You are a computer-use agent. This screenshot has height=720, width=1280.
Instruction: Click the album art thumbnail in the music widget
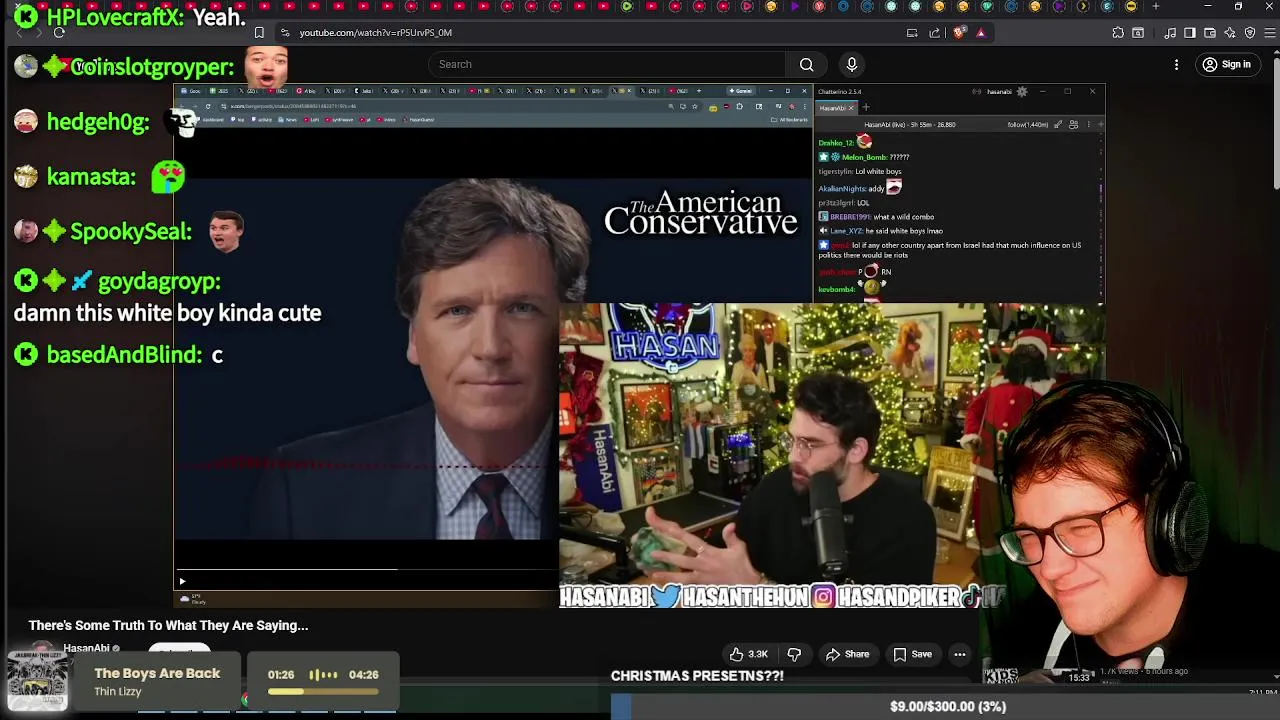pyautogui.click(x=38, y=680)
